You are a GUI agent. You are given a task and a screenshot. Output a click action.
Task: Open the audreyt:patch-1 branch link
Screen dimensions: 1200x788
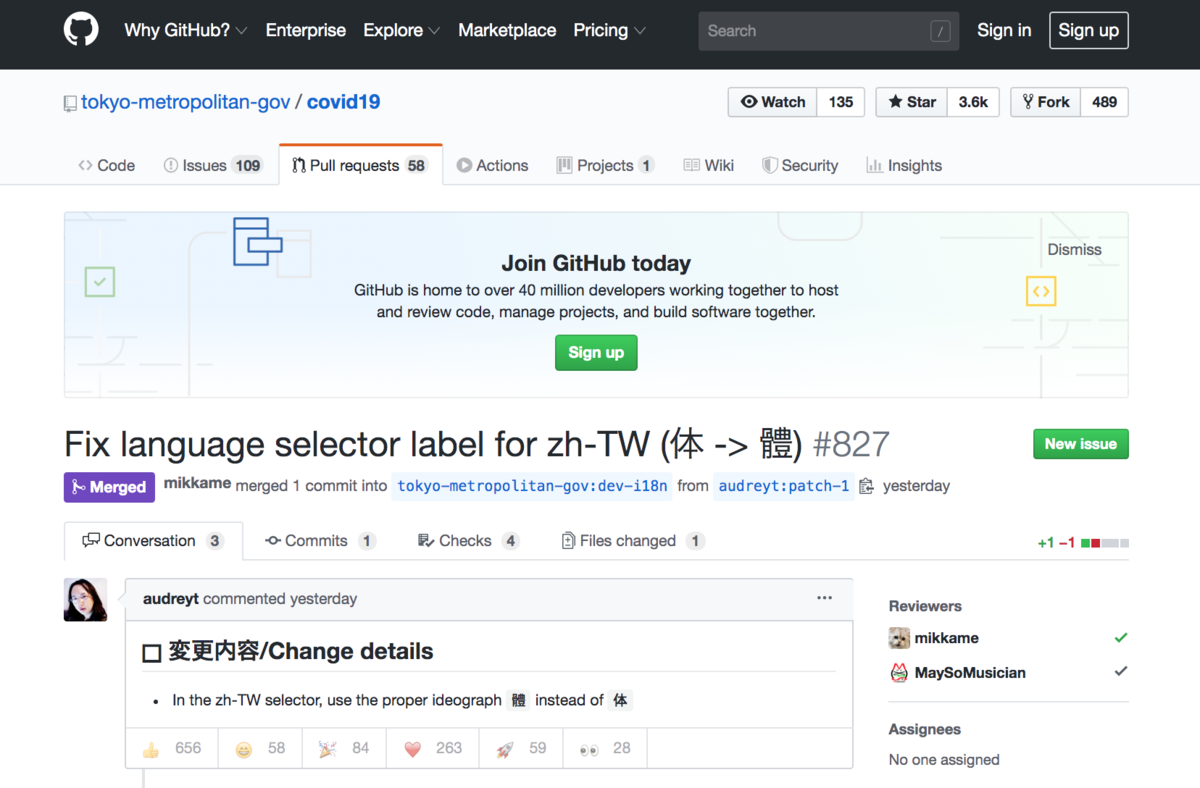coord(784,486)
